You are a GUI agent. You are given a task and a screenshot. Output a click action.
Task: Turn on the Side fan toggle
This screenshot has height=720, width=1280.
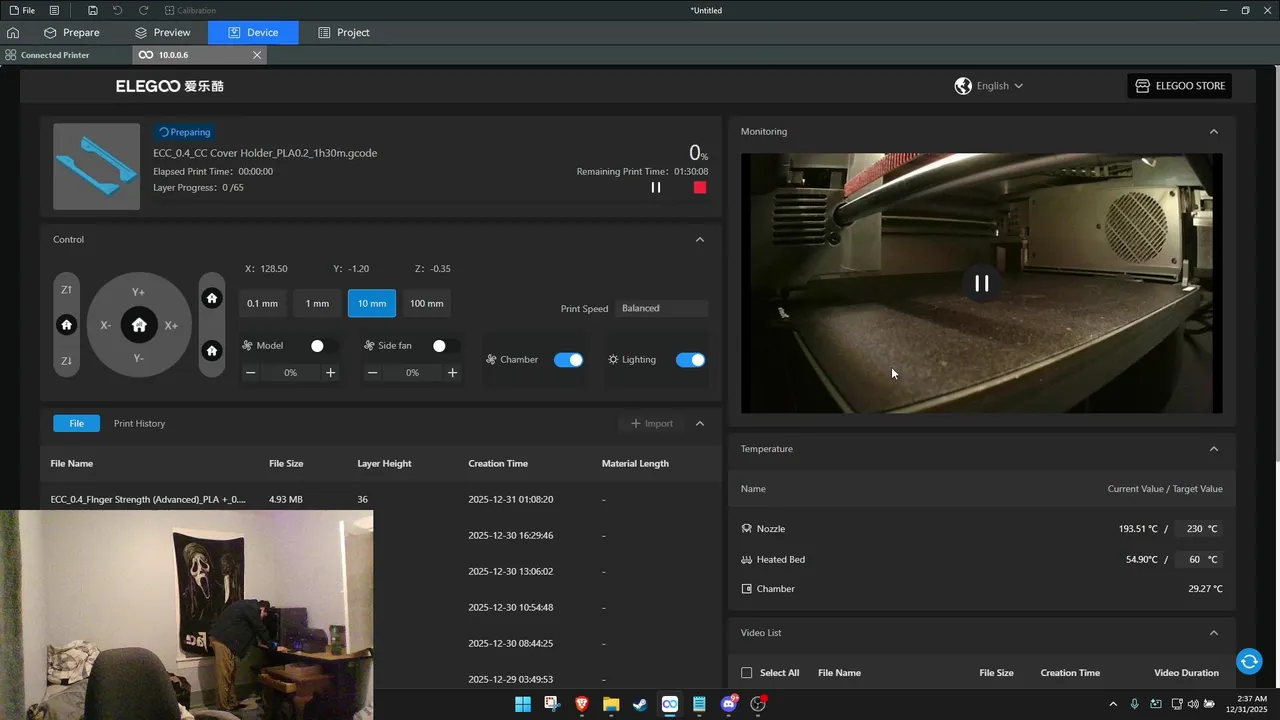[x=445, y=345]
